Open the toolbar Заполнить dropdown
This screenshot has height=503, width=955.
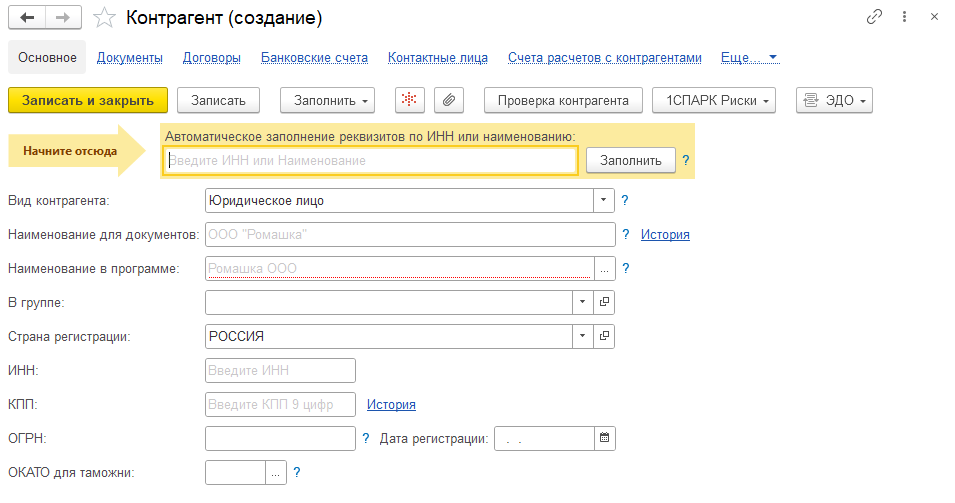(327, 100)
